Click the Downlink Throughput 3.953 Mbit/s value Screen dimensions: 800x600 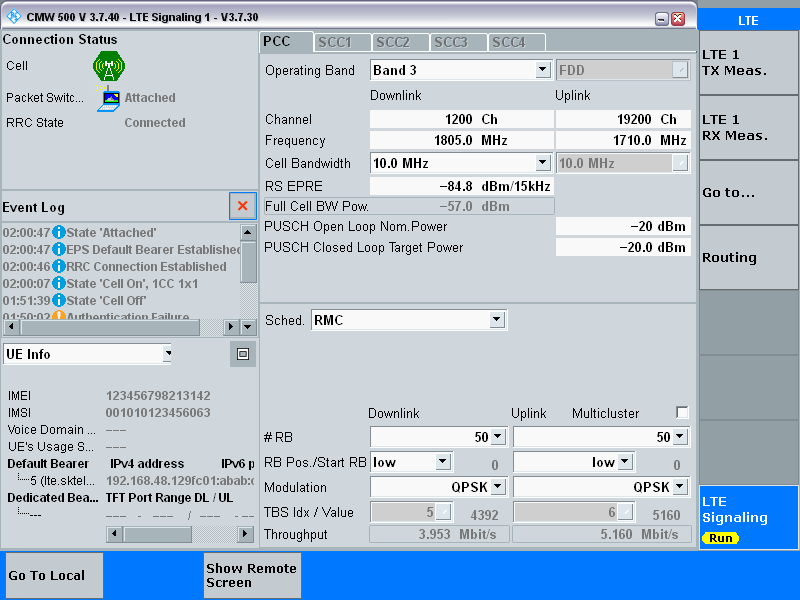[439, 534]
